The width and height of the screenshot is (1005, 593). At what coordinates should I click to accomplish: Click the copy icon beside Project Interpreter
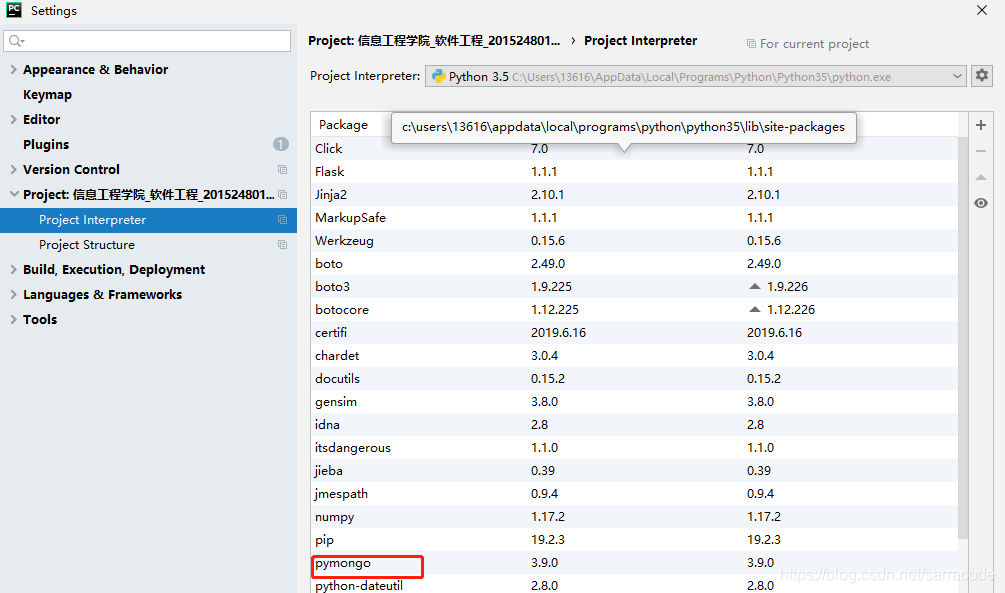(x=282, y=220)
